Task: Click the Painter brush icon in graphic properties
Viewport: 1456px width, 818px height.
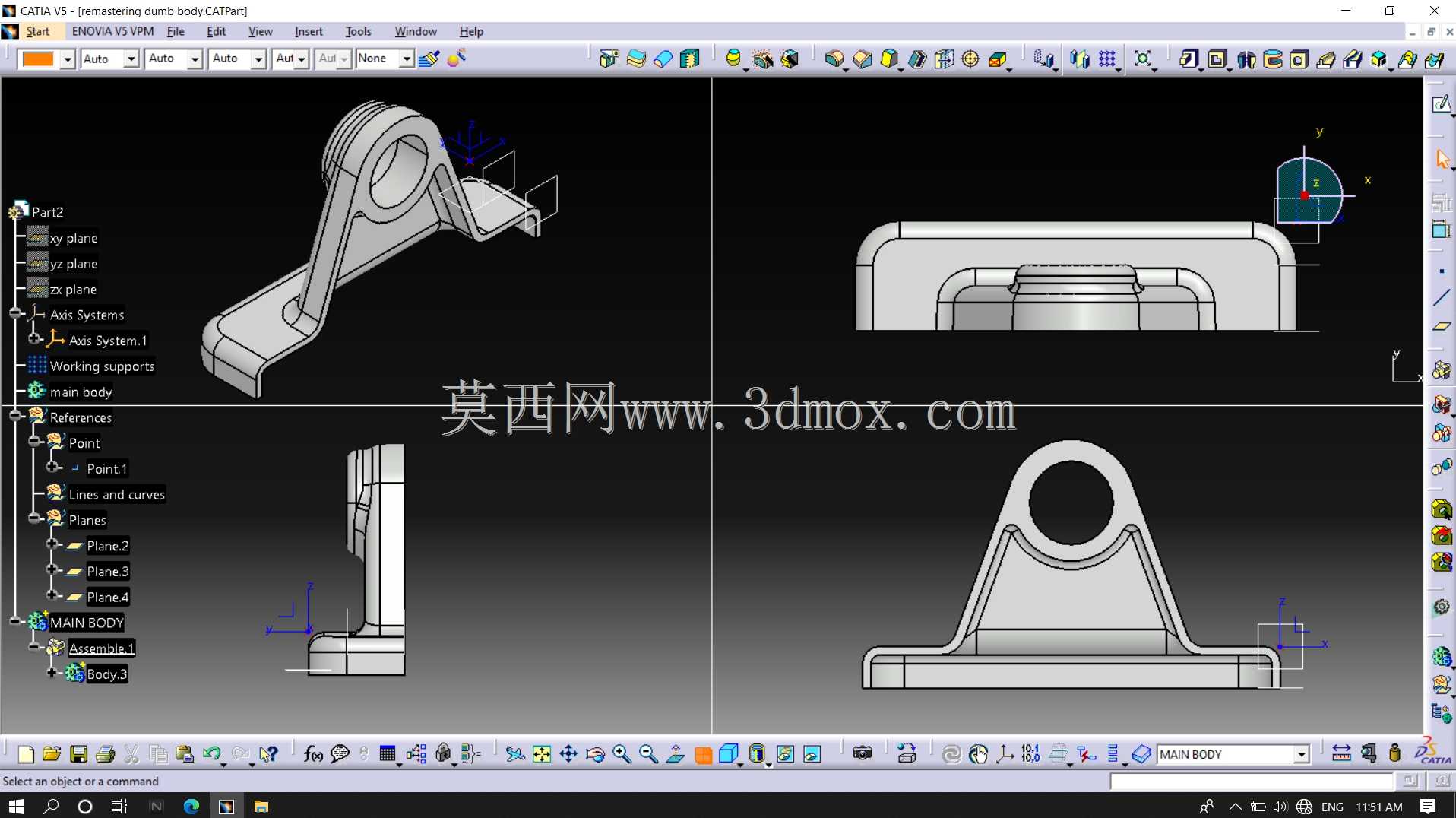Action: tap(429, 59)
